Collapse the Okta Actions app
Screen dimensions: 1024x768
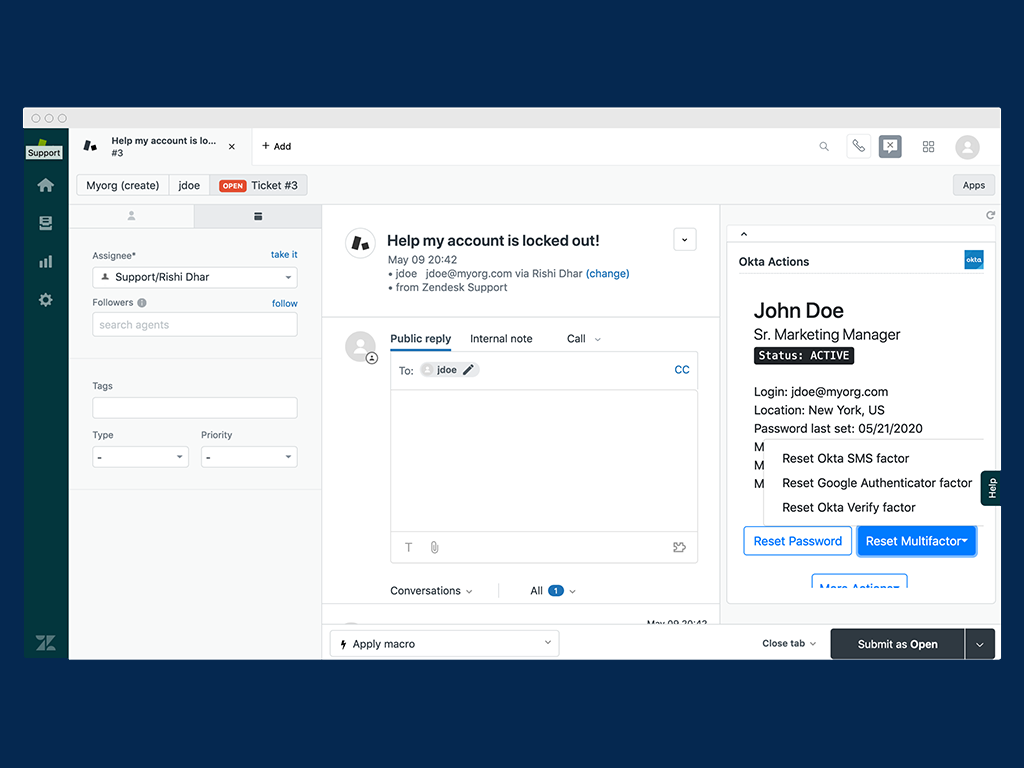pyautogui.click(x=744, y=234)
